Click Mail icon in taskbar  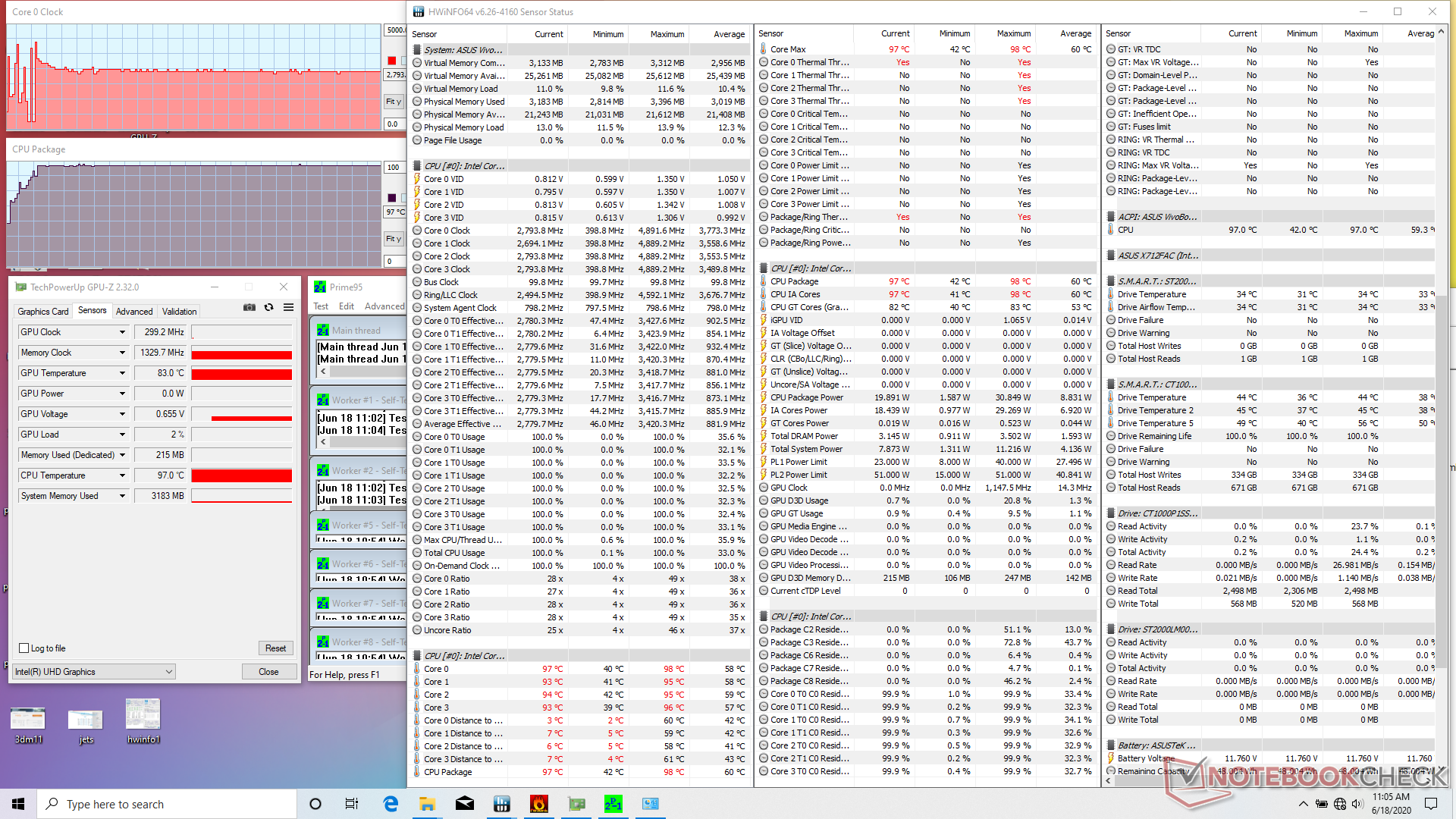click(464, 804)
